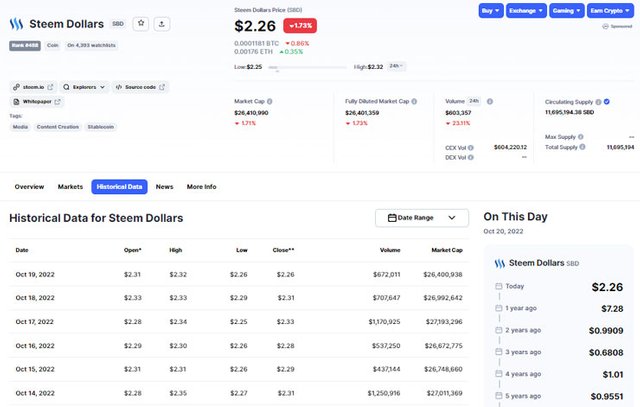
Task: Switch to the Overview tab
Action: click(x=29, y=187)
